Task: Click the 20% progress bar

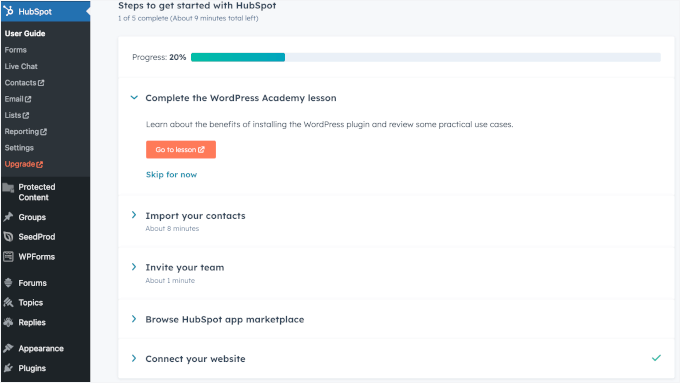Action: [x=426, y=57]
